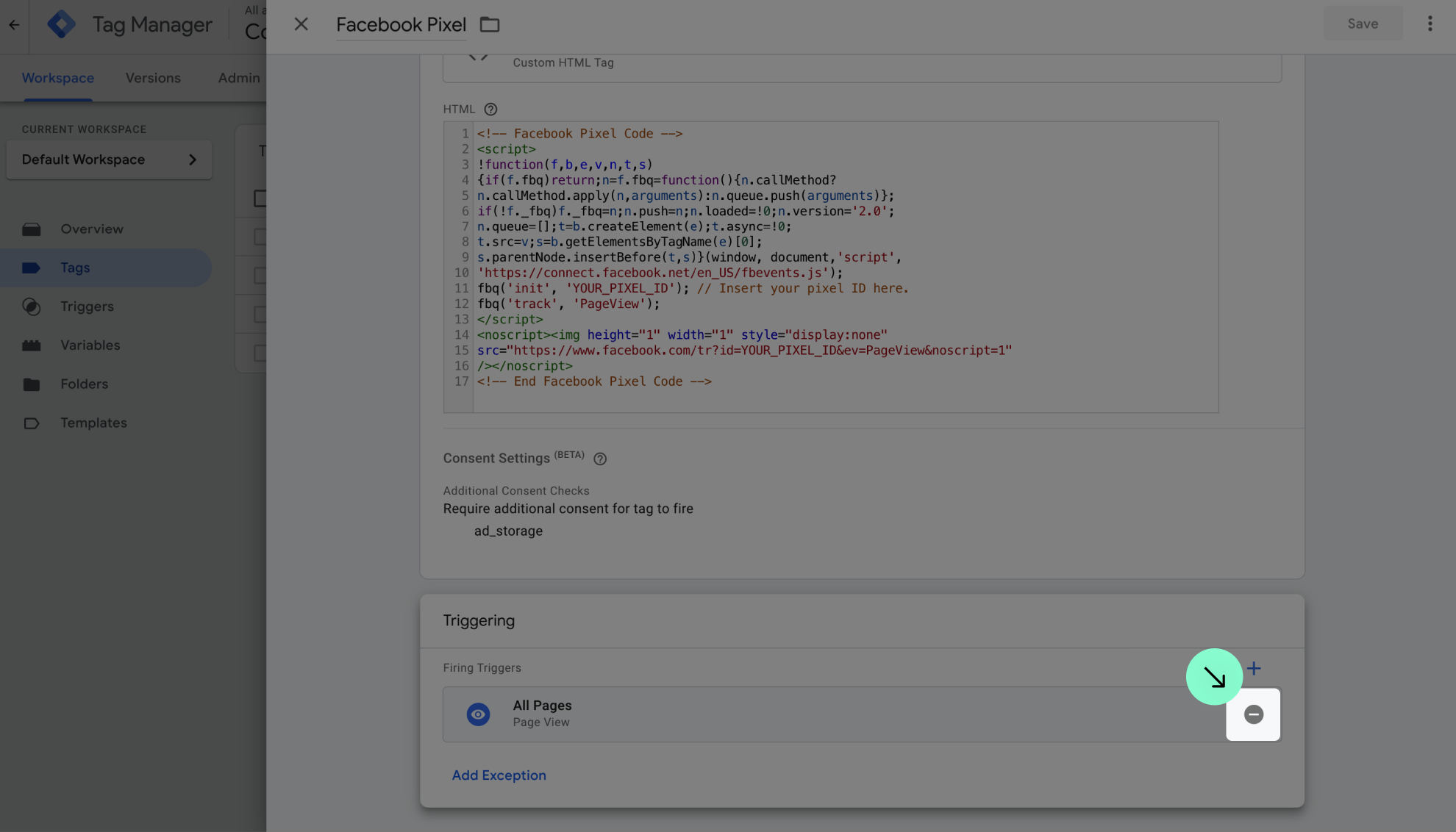Click Require additional consent for tag to fire
This screenshot has height=832, width=1456.
point(568,509)
